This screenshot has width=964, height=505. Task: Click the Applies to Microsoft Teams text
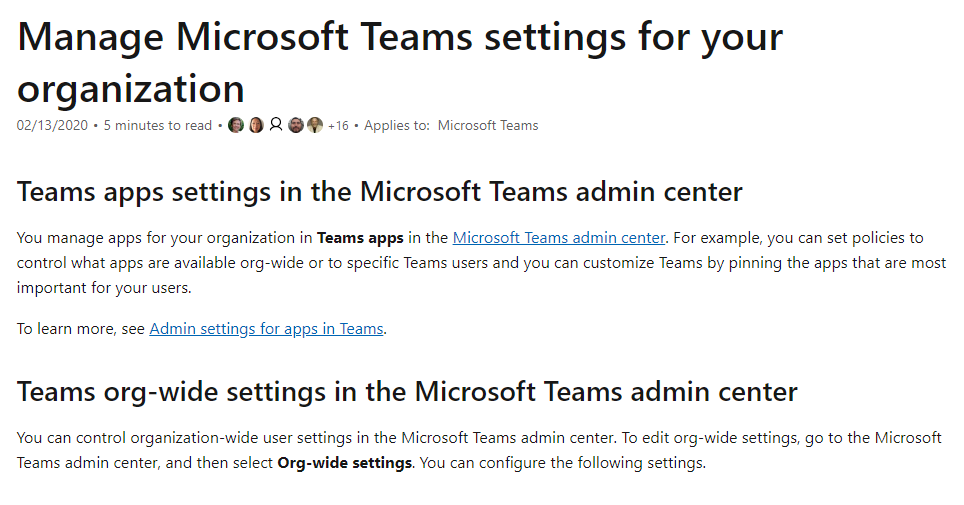(451, 125)
